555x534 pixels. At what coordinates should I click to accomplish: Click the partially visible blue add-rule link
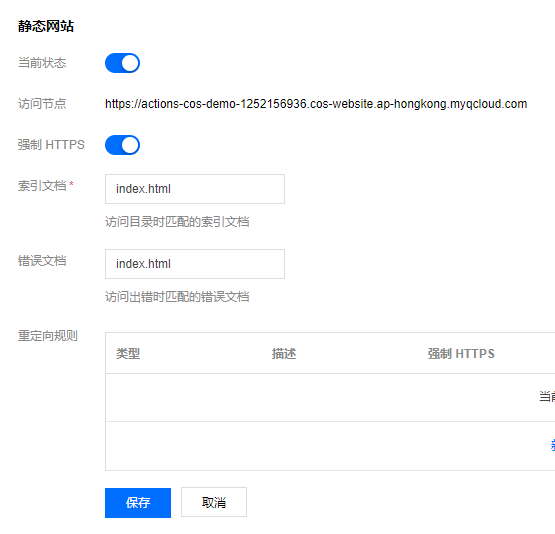tap(553, 446)
